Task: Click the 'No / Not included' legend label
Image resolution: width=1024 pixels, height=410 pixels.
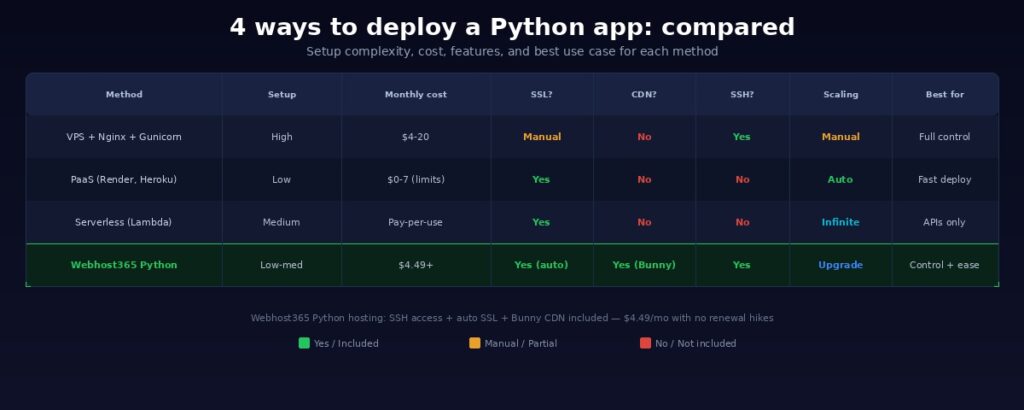Action: 696,343
